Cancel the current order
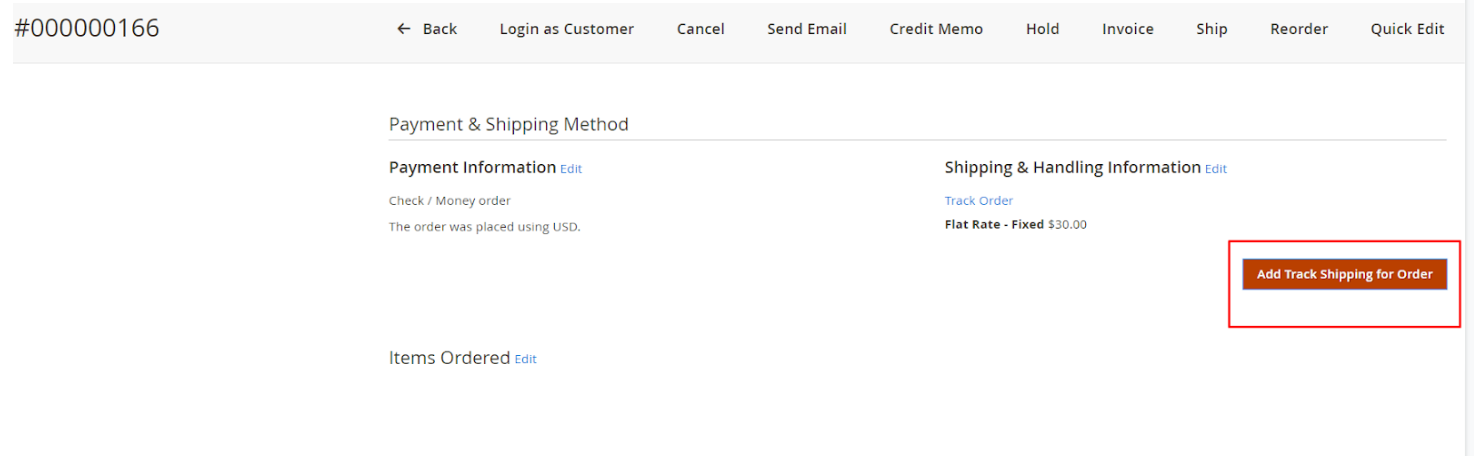 pos(700,29)
